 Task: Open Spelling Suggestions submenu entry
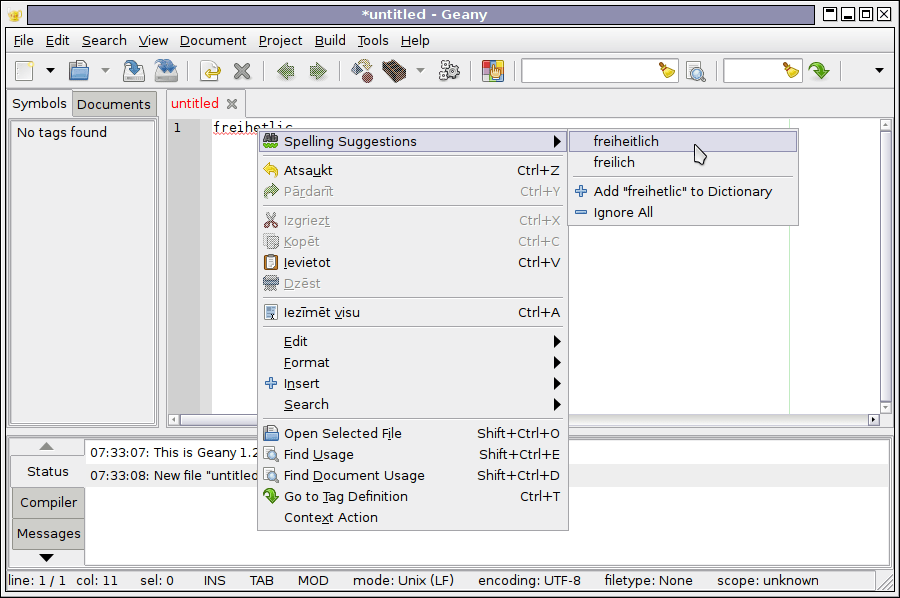coord(413,142)
